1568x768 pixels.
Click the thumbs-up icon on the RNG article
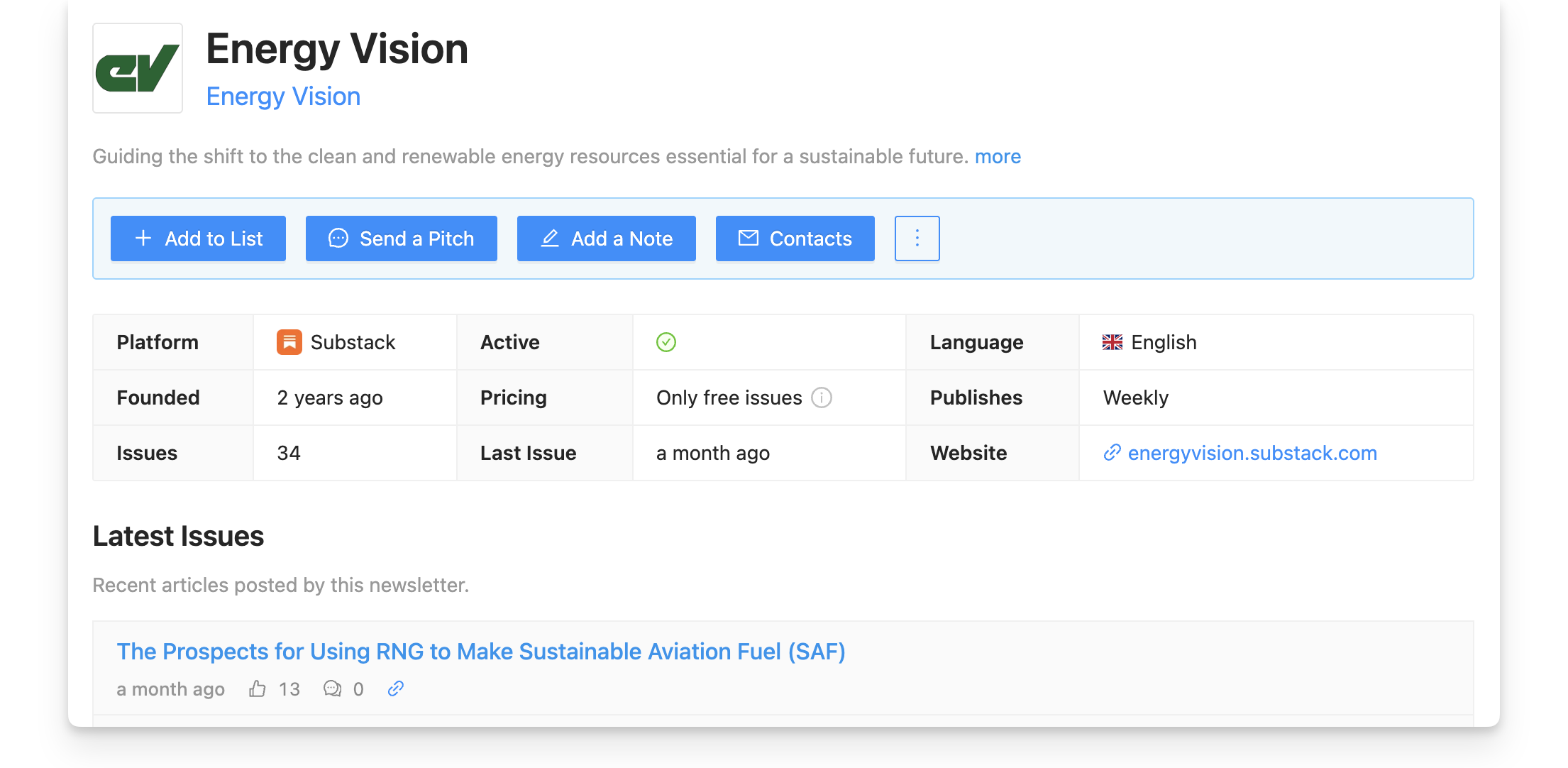click(x=258, y=689)
